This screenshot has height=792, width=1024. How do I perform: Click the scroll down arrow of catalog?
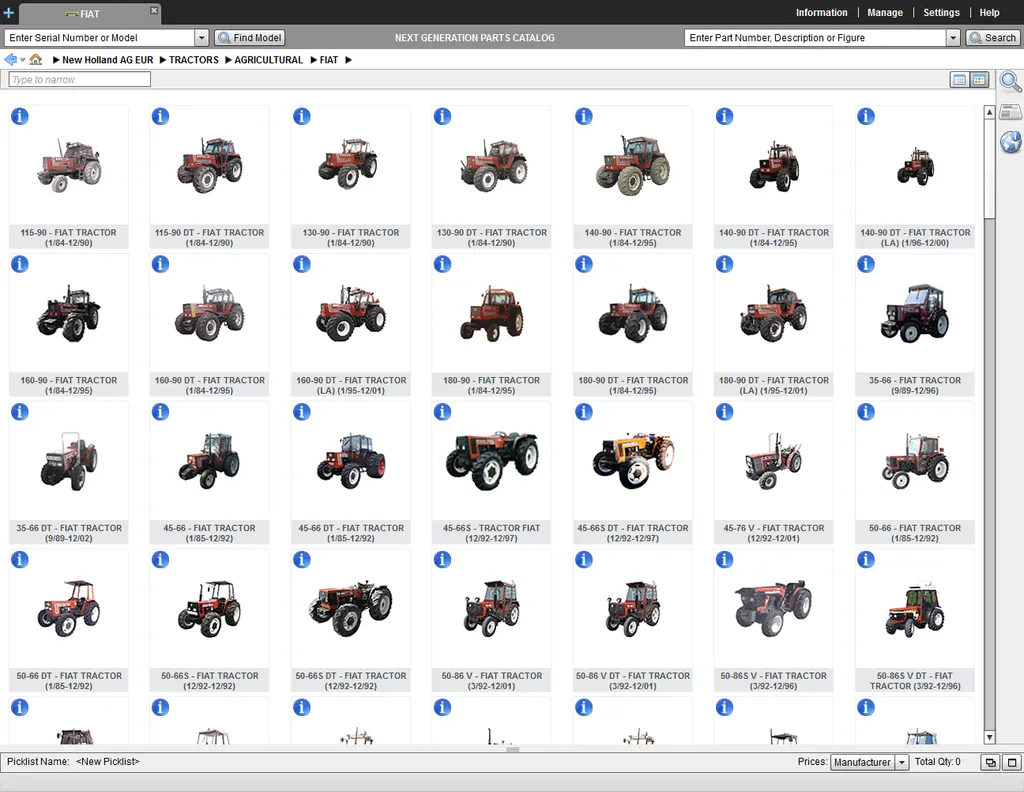989,737
